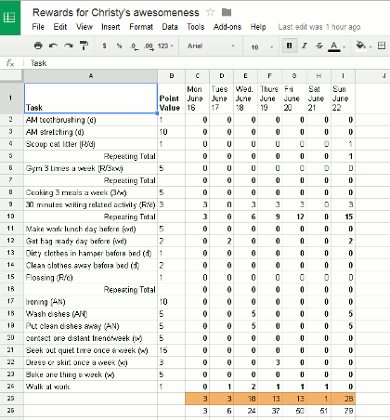This screenshot has width=390, height=420.
Task: Print the spreadsheet
Action: [38, 46]
